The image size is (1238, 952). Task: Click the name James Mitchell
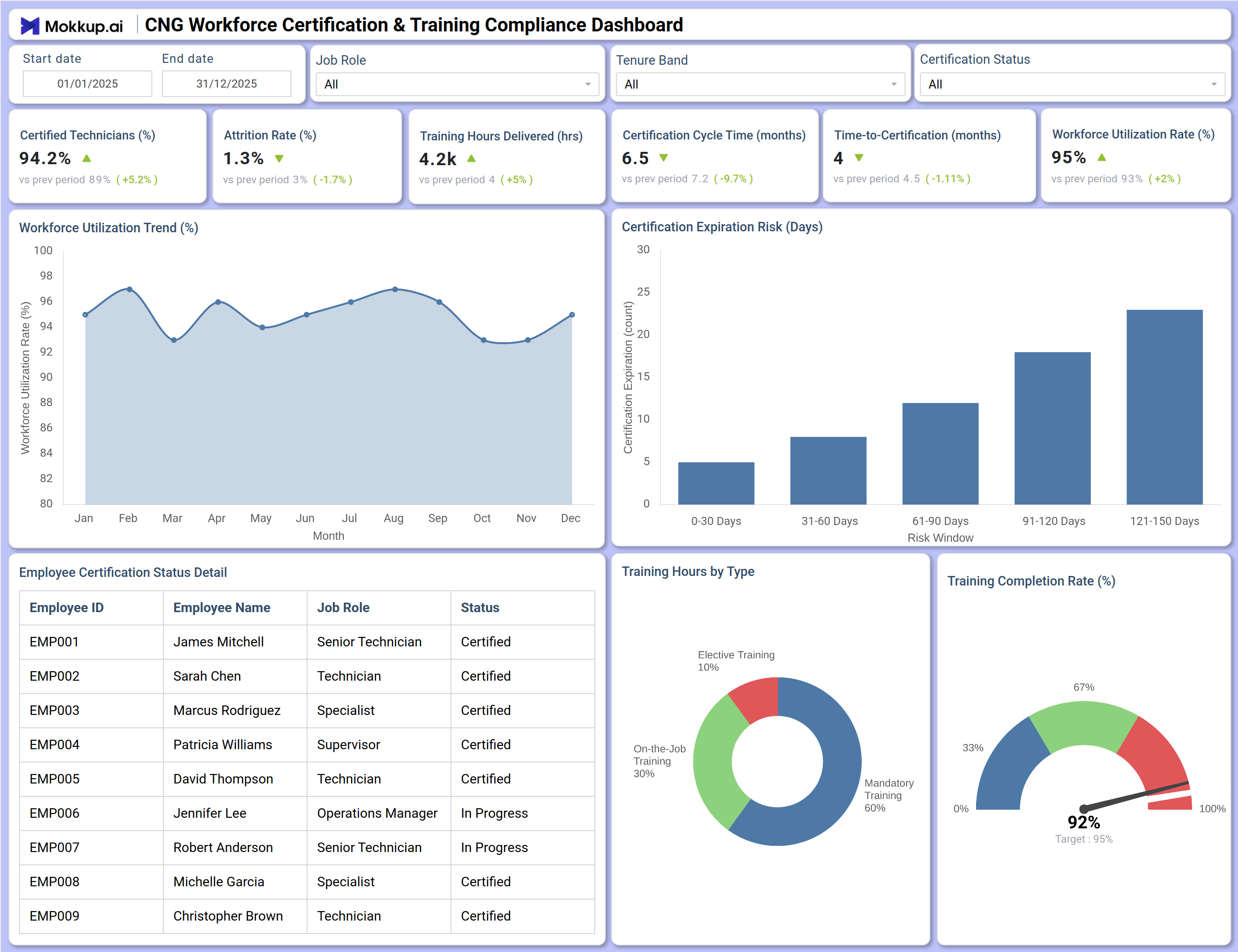(218, 642)
